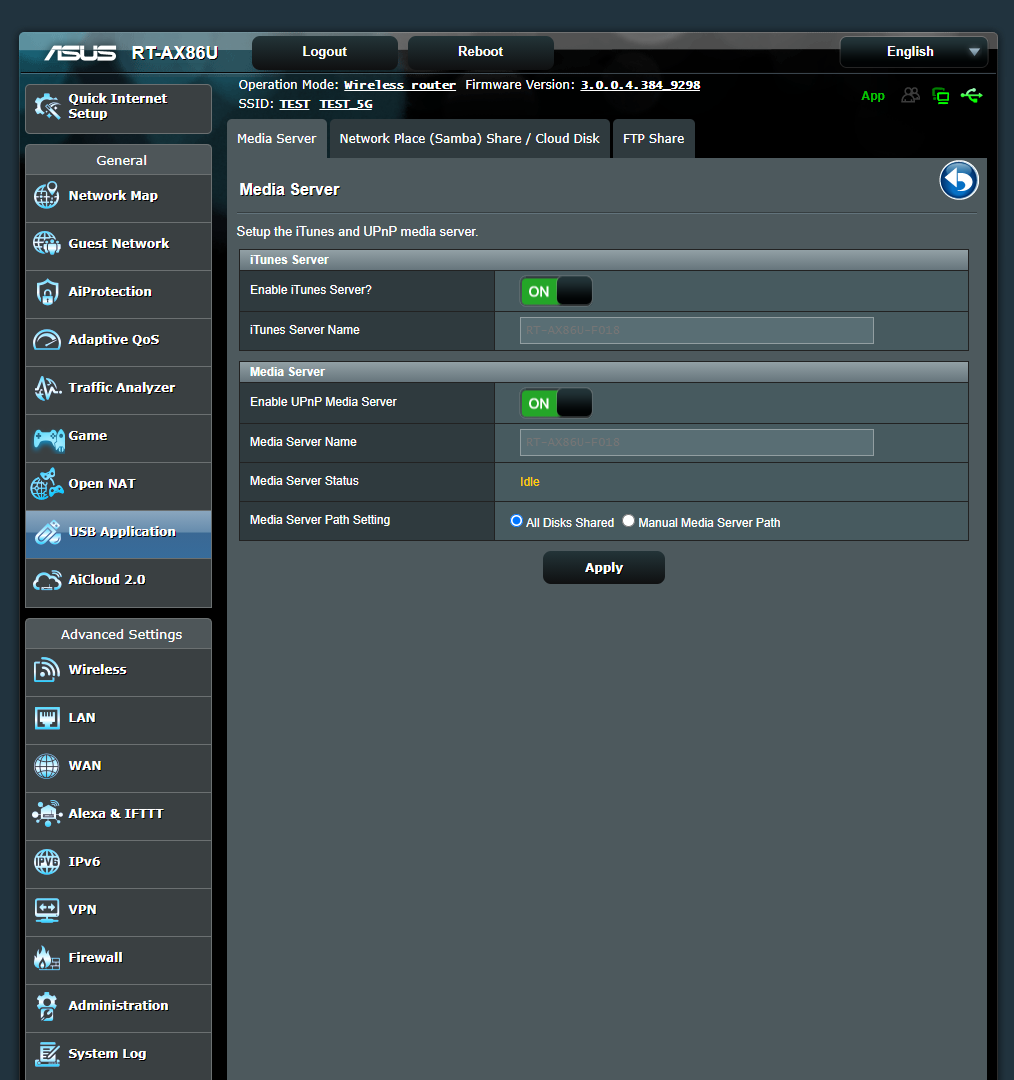
Task: Click the Network Map globe icon
Action: pos(47,196)
